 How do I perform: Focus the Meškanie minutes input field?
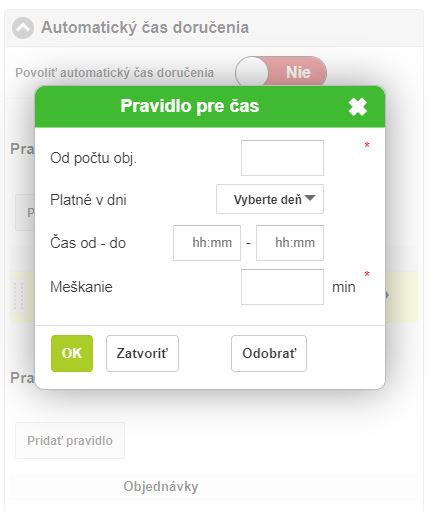(x=282, y=287)
